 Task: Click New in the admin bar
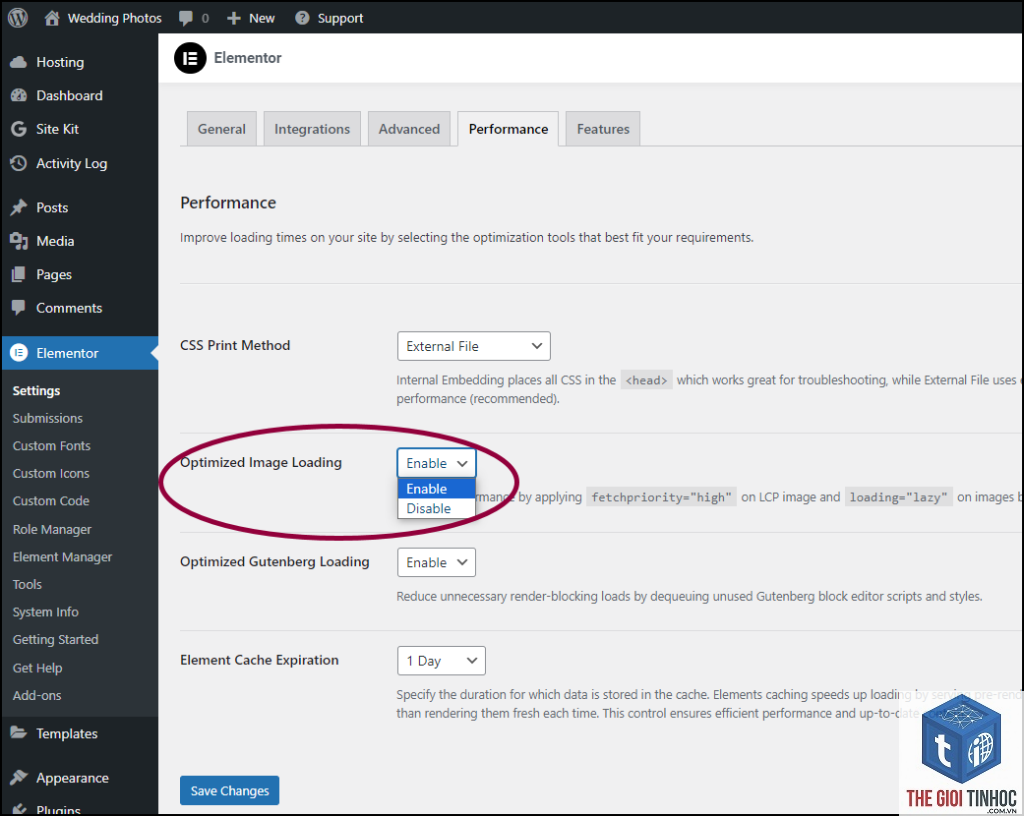click(x=262, y=18)
